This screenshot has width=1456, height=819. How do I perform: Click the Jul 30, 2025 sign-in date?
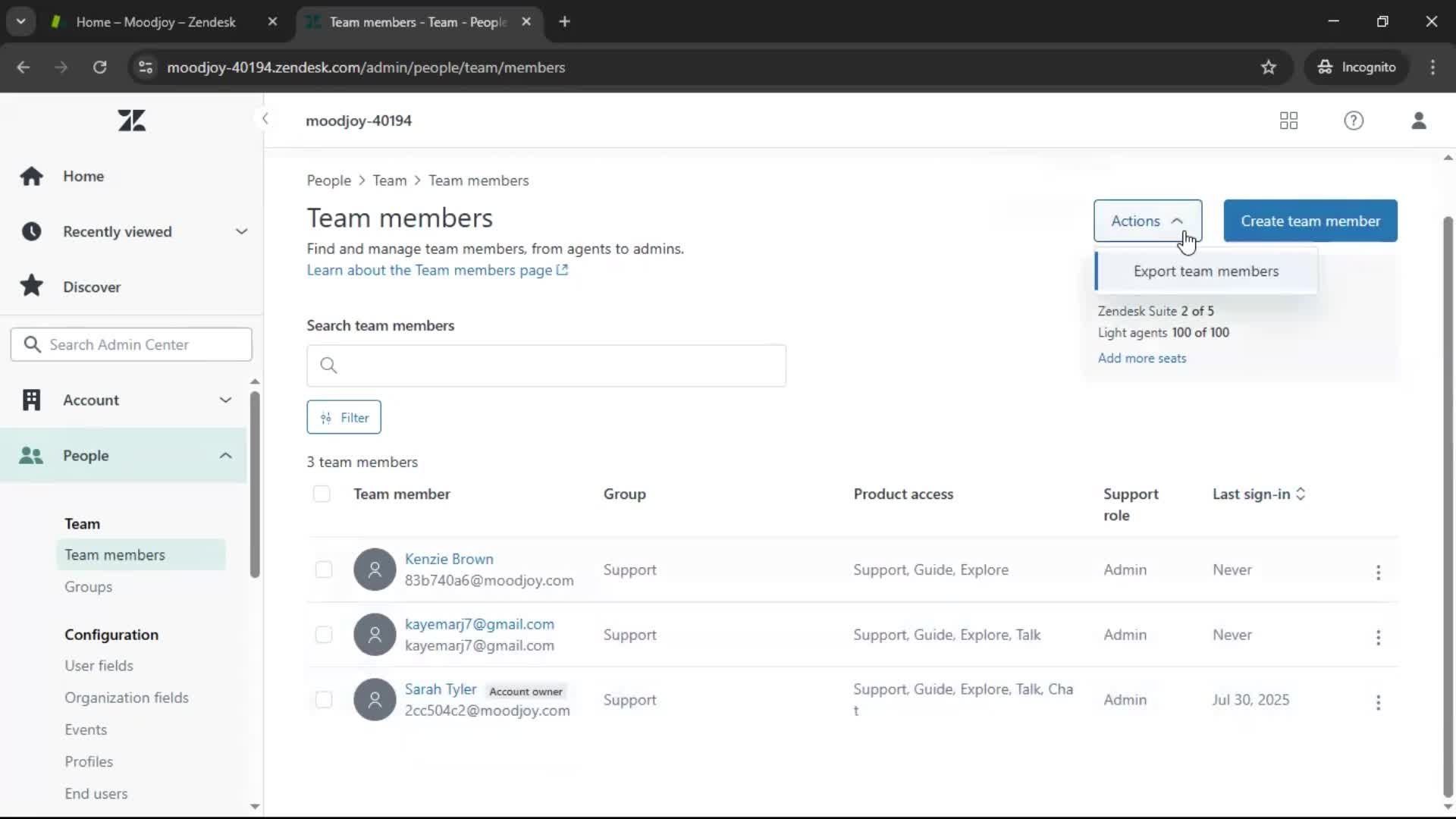pyautogui.click(x=1250, y=700)
